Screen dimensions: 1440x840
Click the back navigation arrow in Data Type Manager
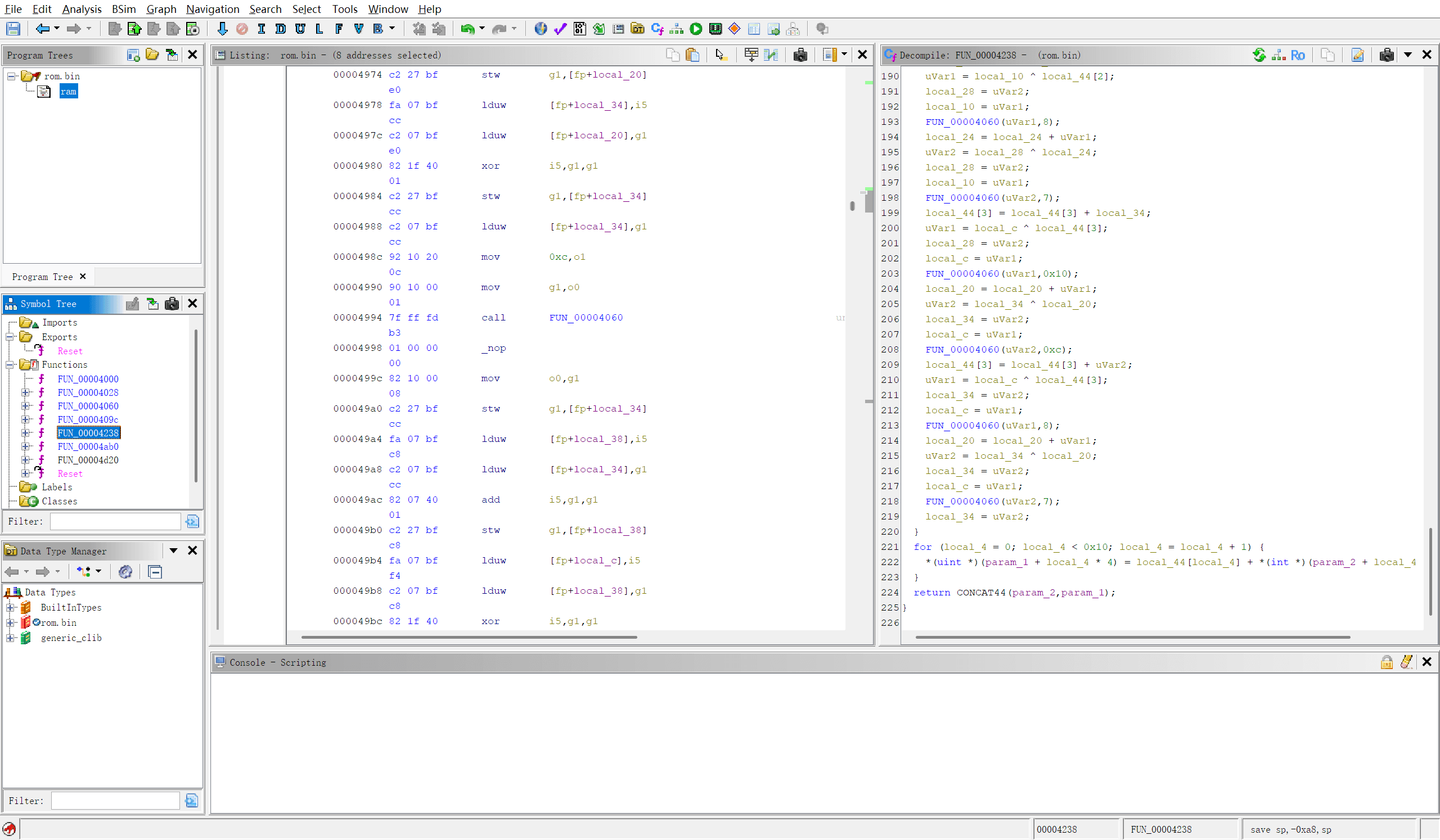[x=11, y=571]
